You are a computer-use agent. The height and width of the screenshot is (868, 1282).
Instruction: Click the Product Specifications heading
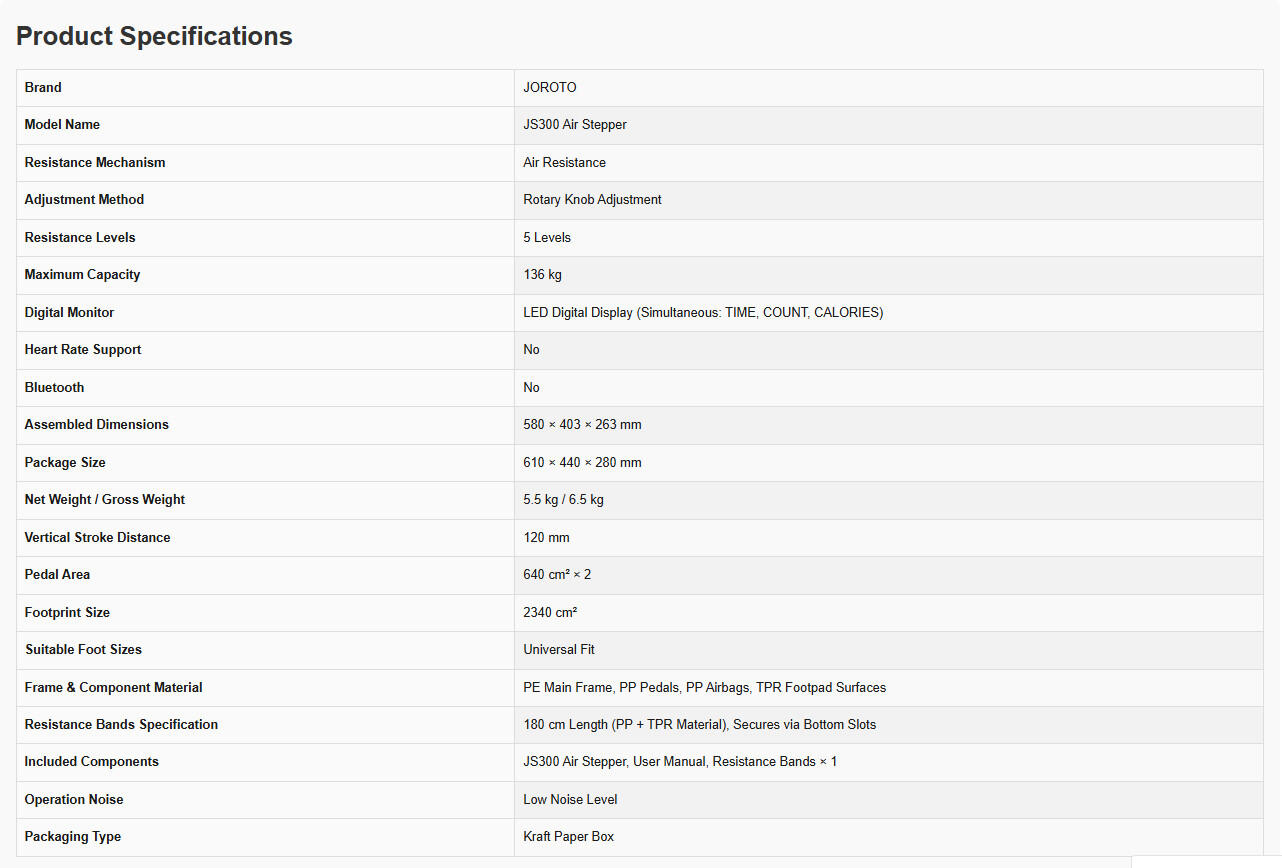(154, 36)
